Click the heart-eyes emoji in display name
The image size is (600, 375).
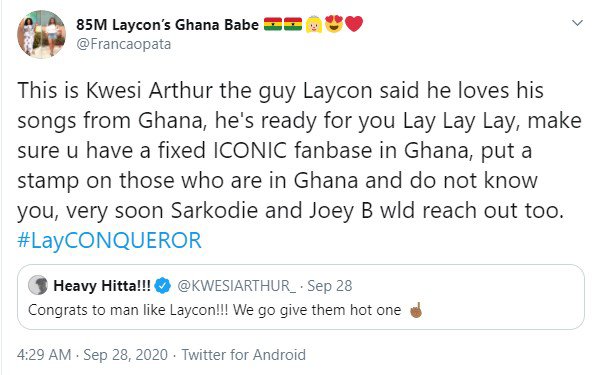(334, 24)
